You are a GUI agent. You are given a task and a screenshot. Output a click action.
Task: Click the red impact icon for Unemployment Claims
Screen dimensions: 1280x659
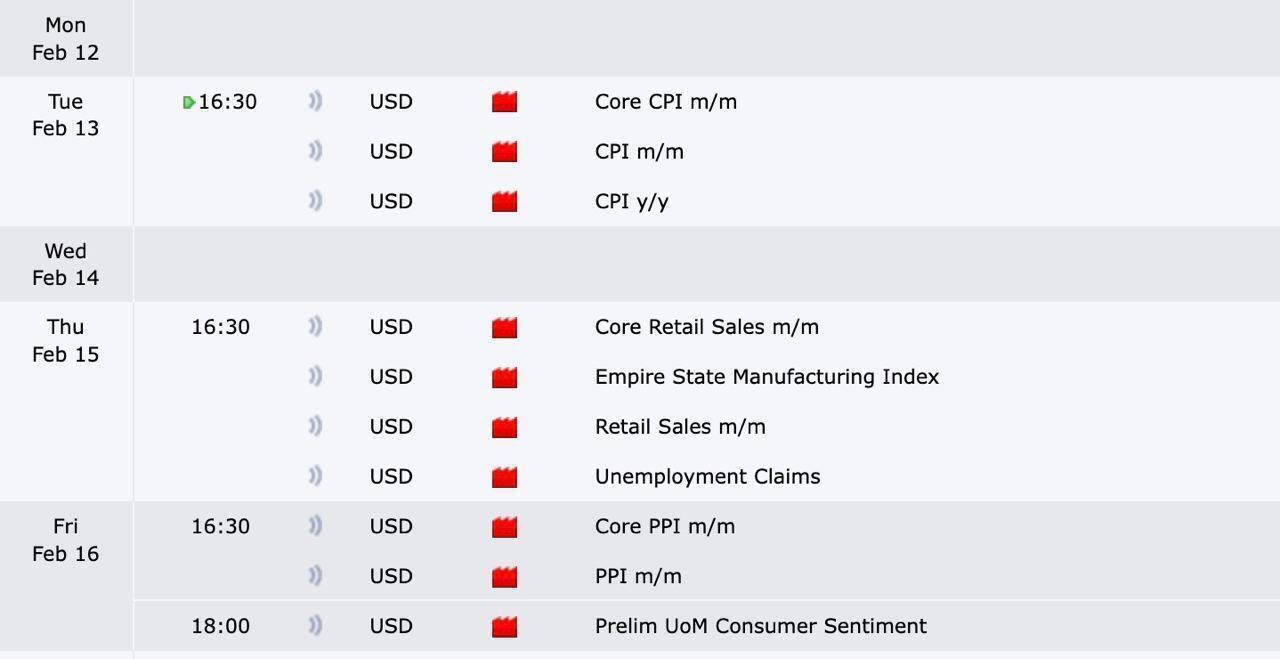pyautogui.click(x=505, y=477)
